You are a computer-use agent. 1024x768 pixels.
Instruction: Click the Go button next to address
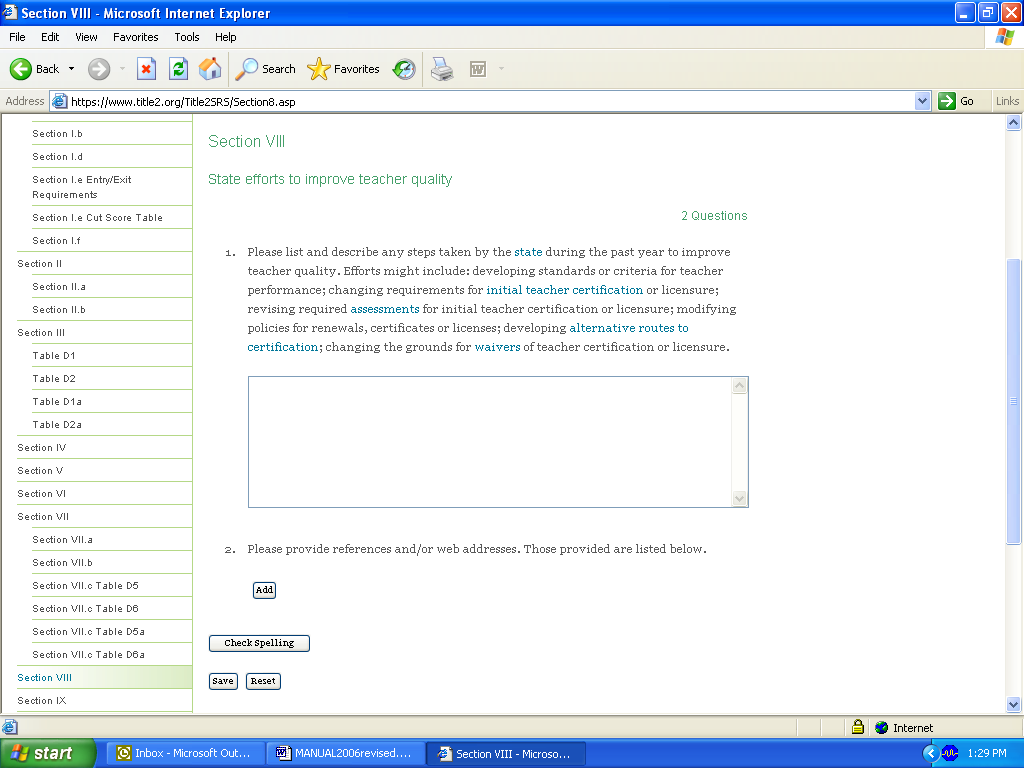(x=956, y=101)
